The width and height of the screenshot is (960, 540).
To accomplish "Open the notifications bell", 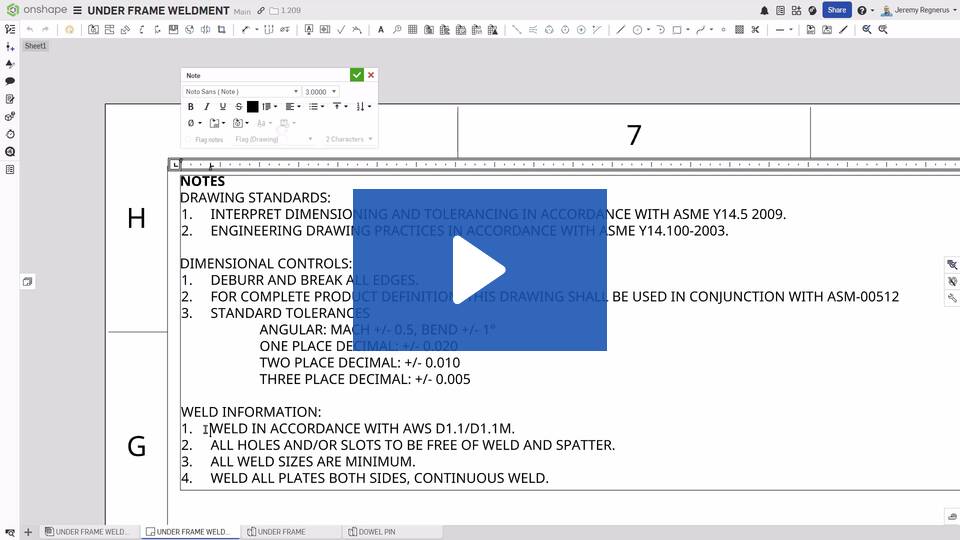I will [764, 10].
